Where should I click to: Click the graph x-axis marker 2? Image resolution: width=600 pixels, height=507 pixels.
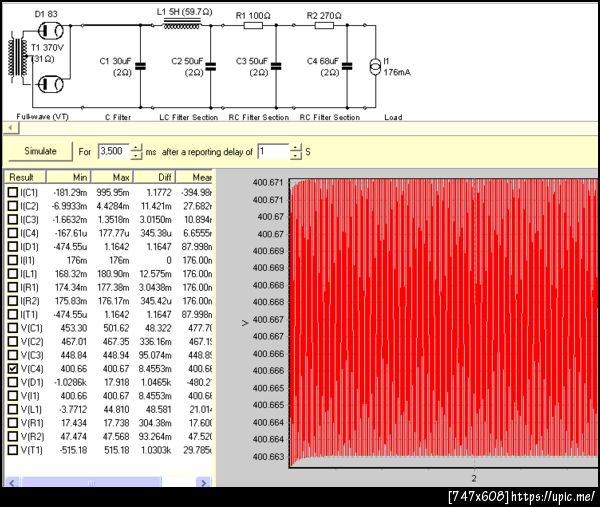[x=474, y=478]
